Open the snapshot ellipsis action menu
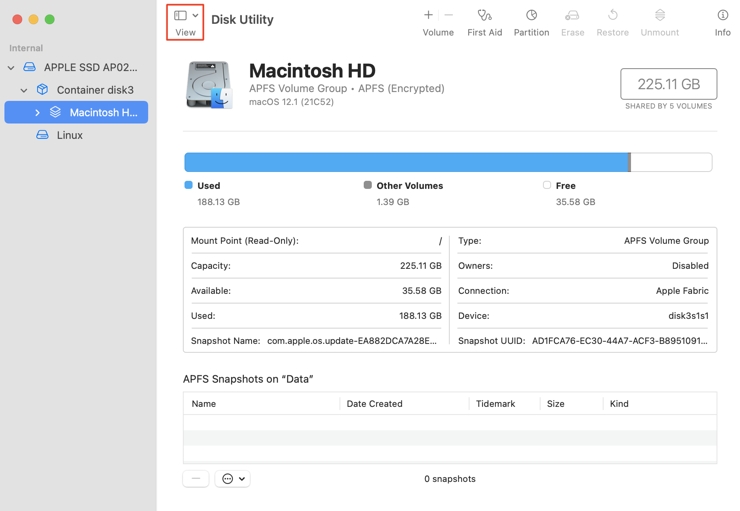 (233, 479)
